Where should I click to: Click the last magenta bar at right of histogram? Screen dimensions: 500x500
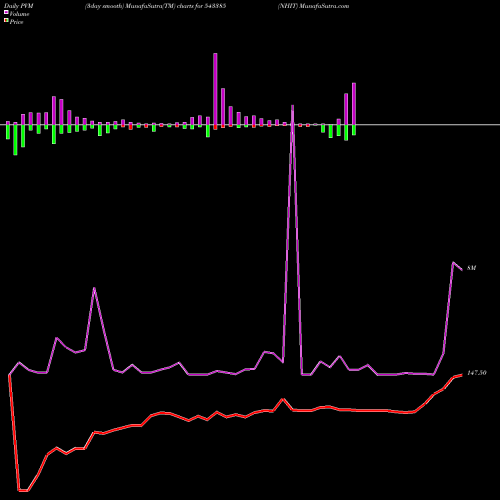tap(354, 104)
